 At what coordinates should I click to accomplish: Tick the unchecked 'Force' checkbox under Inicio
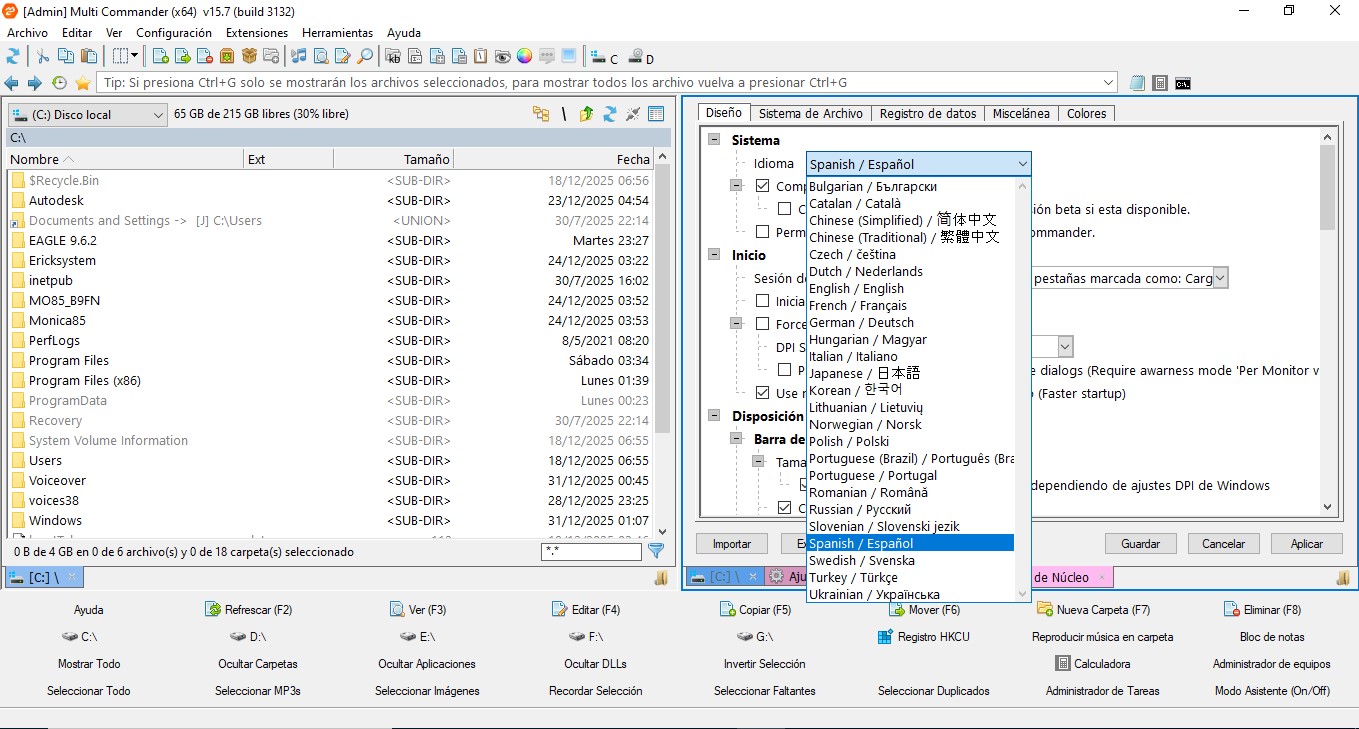tap(763, 324)
